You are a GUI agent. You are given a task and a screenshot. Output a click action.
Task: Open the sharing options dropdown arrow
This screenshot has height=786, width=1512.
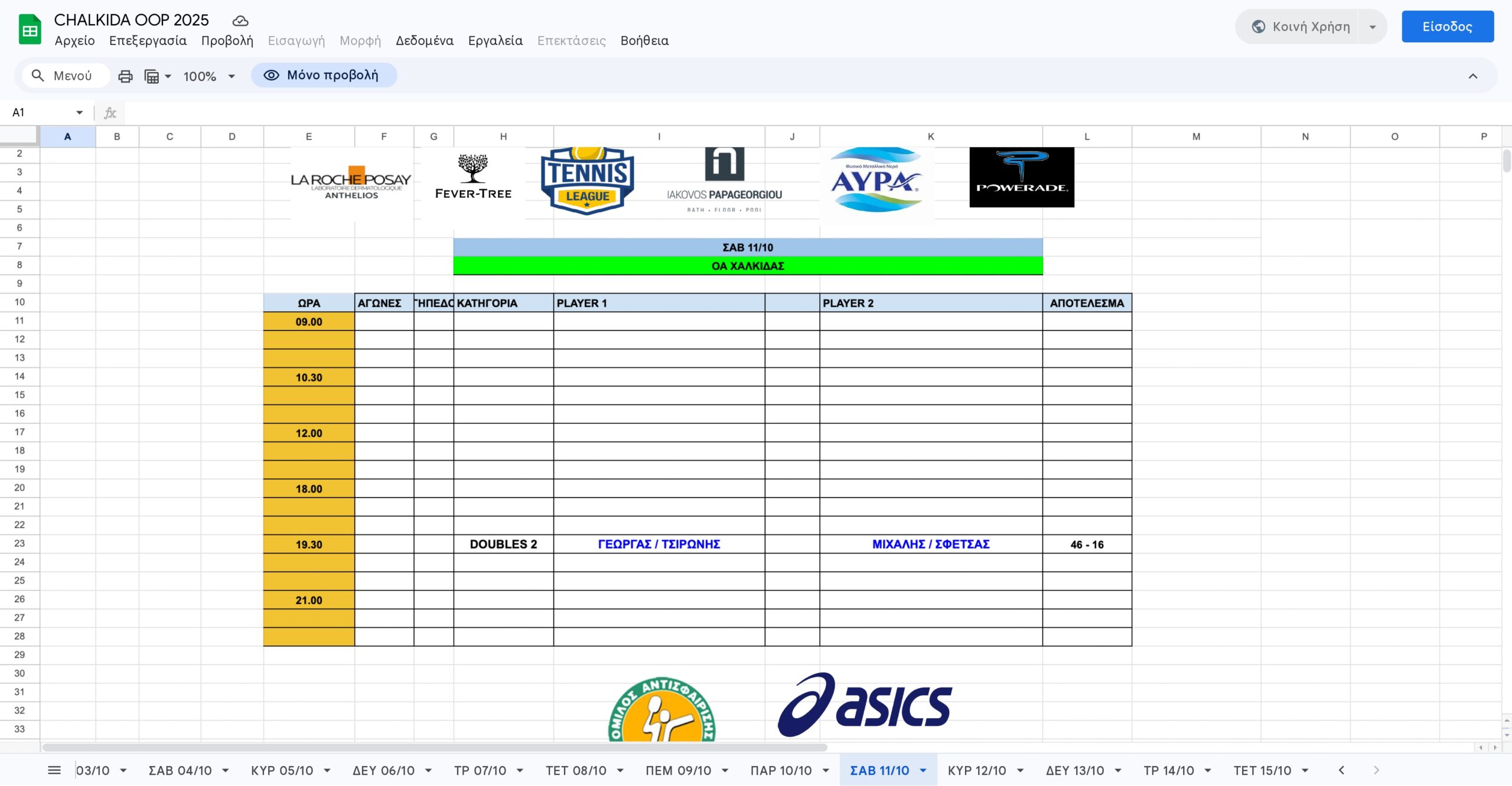point(1372,27)
